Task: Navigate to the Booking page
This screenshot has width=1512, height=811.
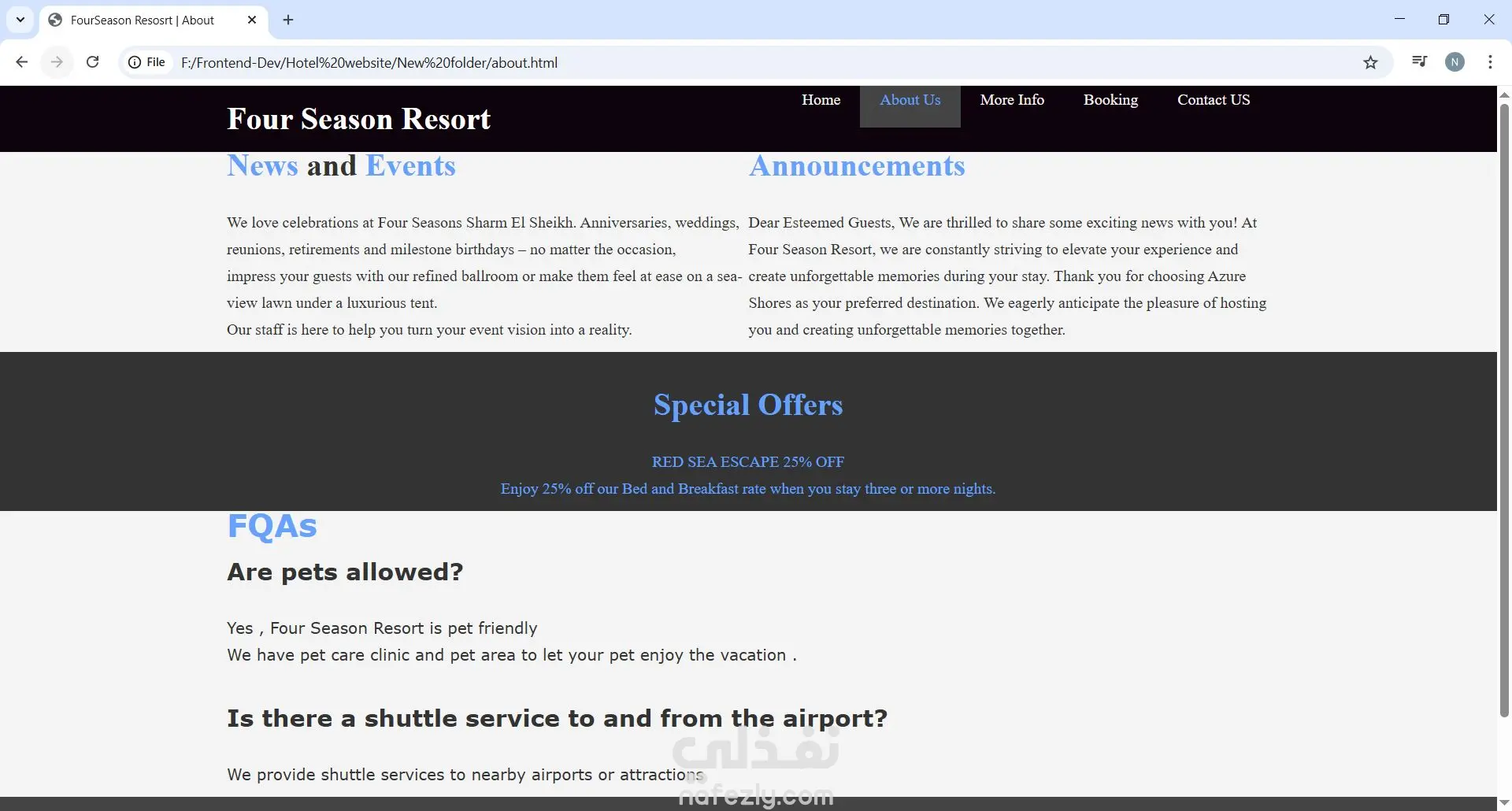Action: pyautogui.click(x=1110, y=100)
